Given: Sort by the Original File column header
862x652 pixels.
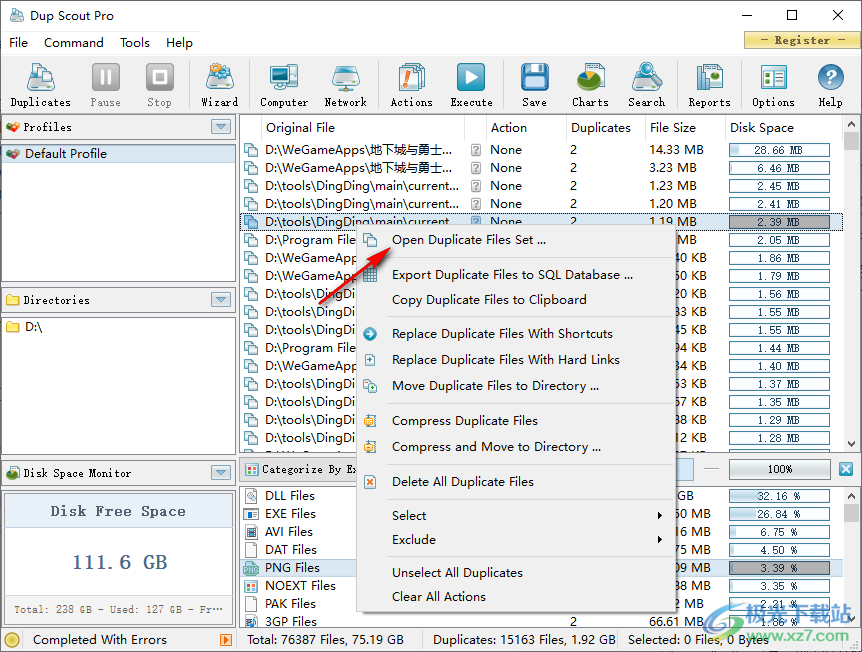Looking at the screenshot, I should tap(364, 128).
